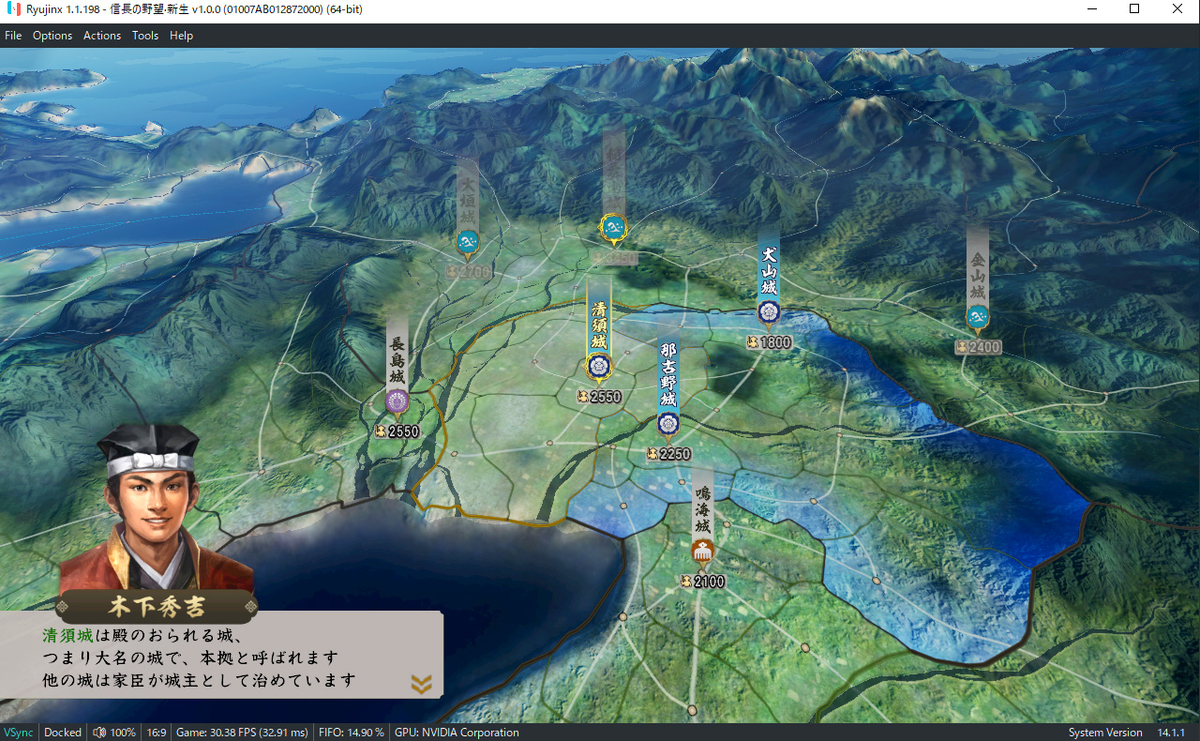
Task: Click troop count 2550 under 長島城
Action: tap(404, 432)
